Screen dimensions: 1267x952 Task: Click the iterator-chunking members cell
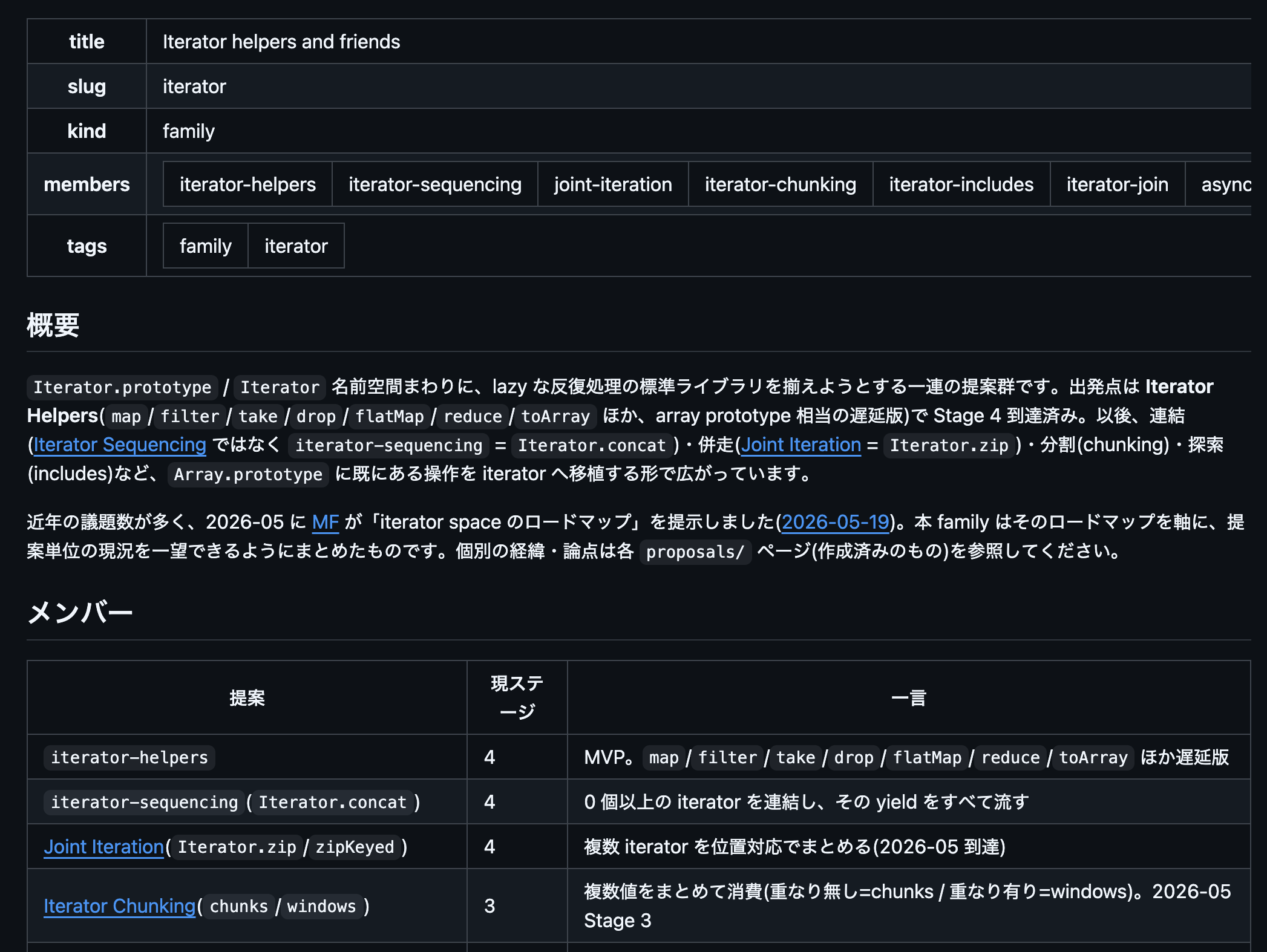click(x=781, y=184)
